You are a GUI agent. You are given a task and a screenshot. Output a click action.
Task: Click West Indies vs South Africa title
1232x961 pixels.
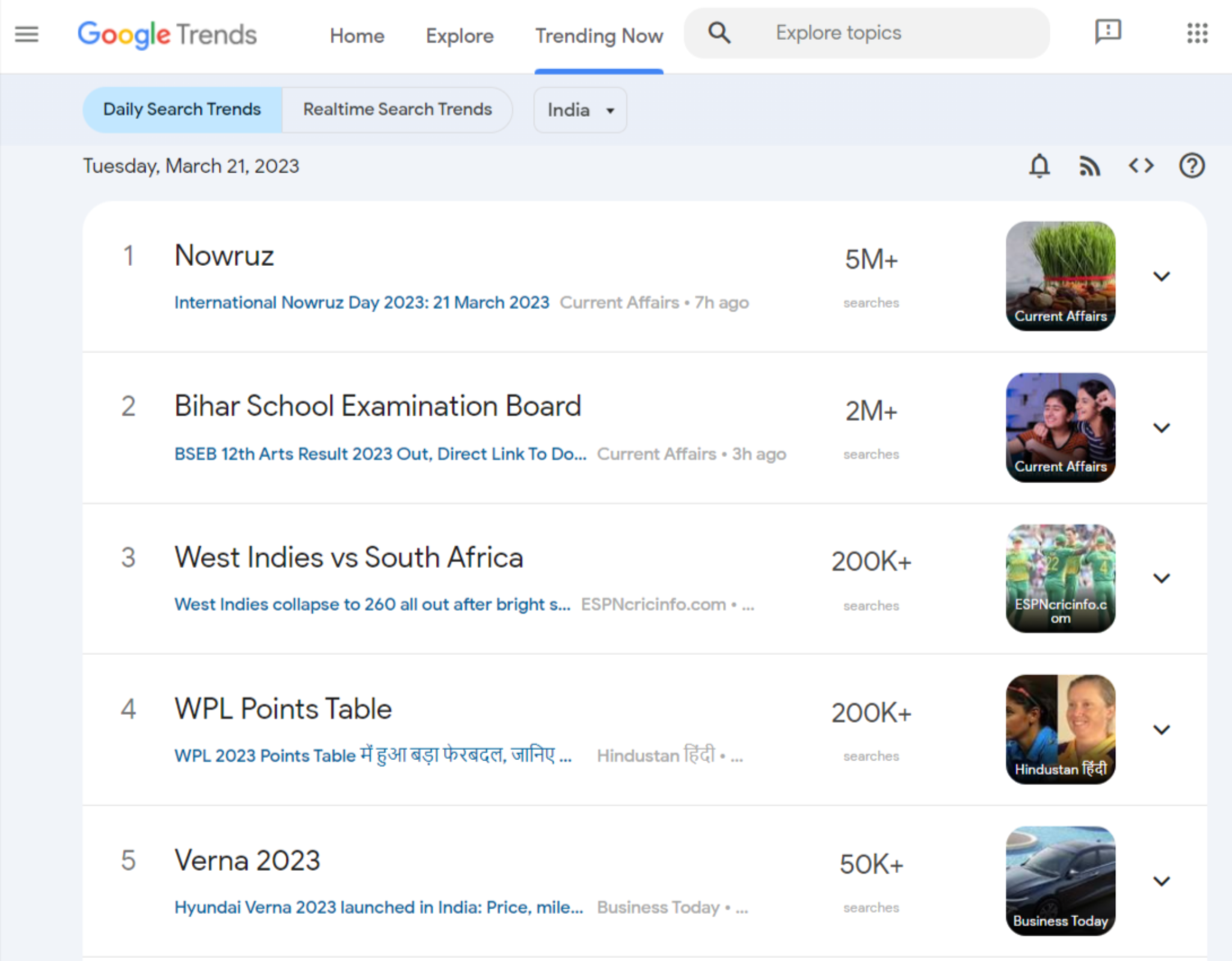[349, 557]
